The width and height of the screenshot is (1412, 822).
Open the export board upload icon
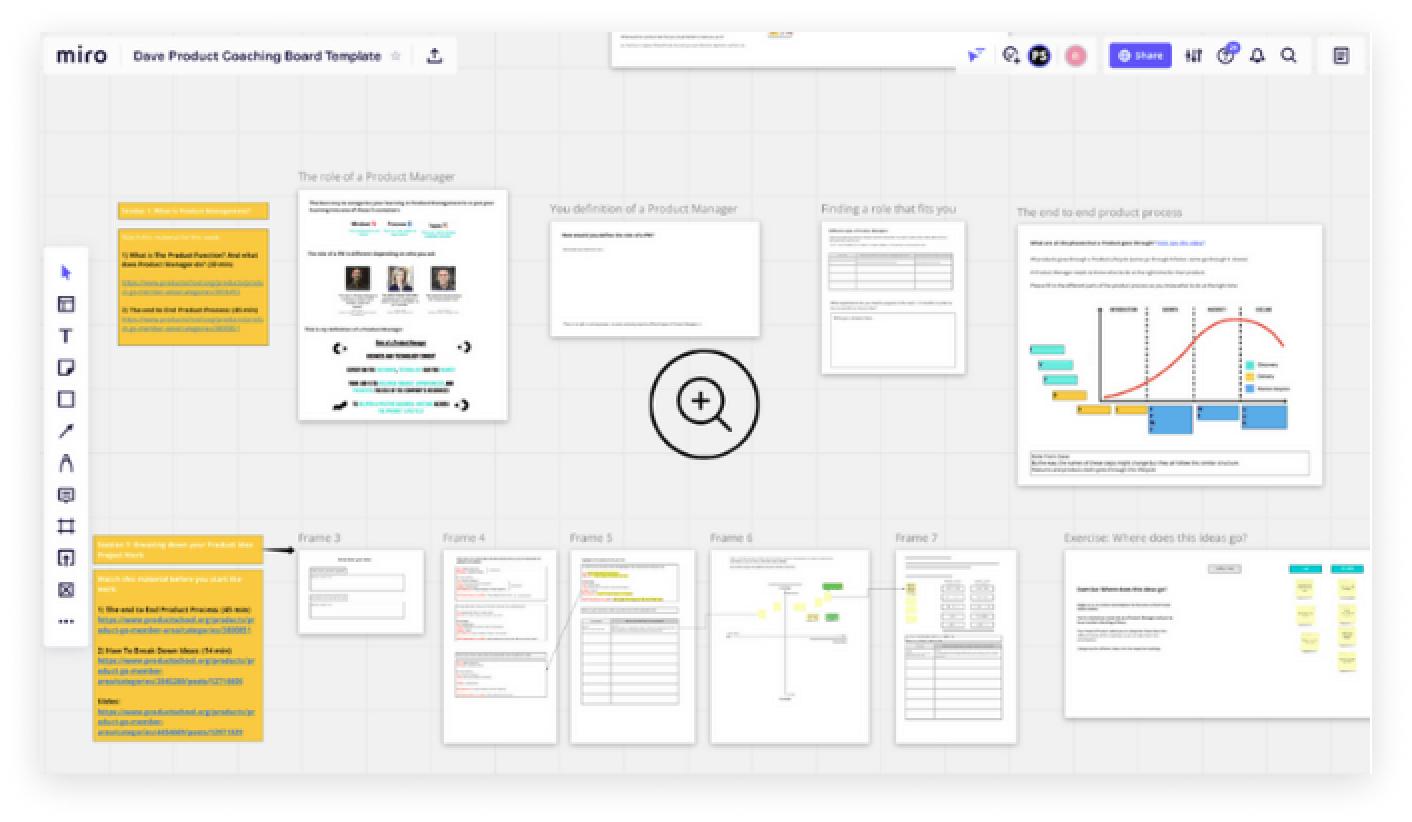point(434,56)
